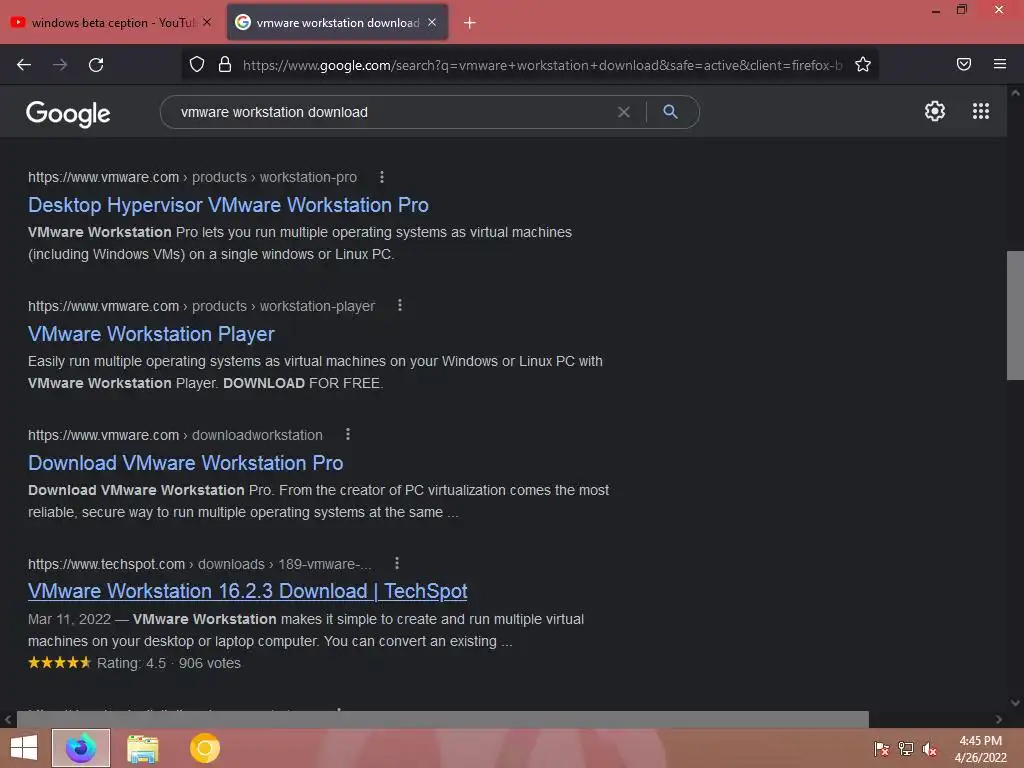Click the forward navigation arrow
Viewport: 1024px width, 768px height.
click(60, 65)
